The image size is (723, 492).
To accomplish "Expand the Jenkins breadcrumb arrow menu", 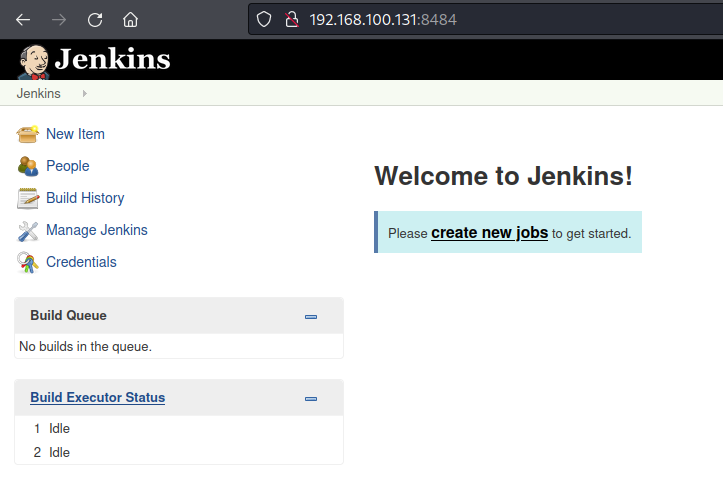I will 84,94.
